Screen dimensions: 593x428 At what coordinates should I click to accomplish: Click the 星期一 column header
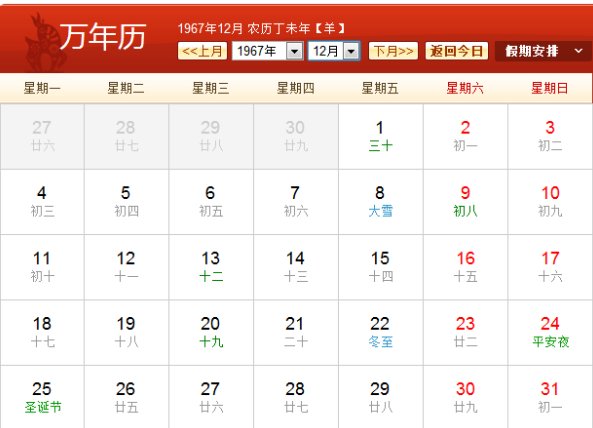(x=42, y=88)
